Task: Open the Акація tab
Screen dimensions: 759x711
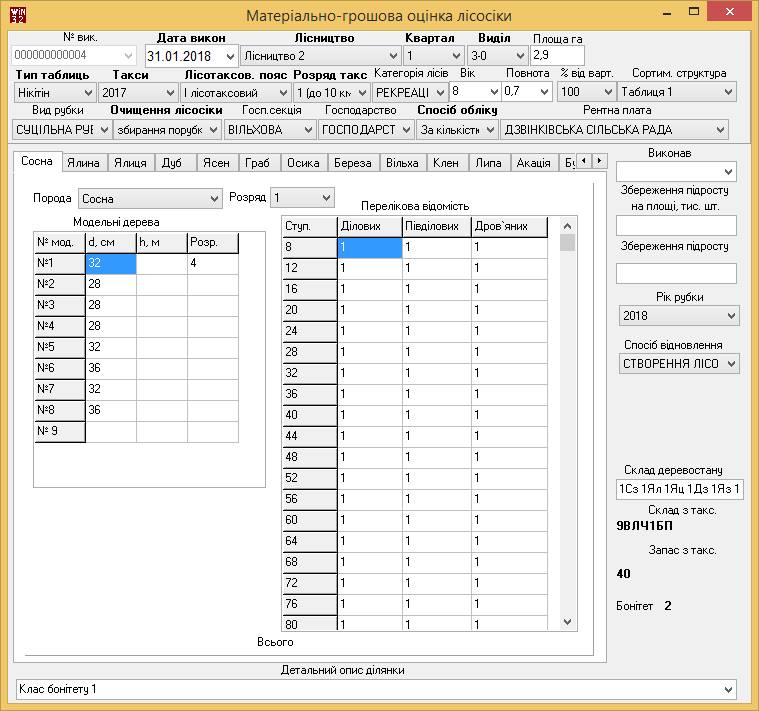Action: pos(533,163)
